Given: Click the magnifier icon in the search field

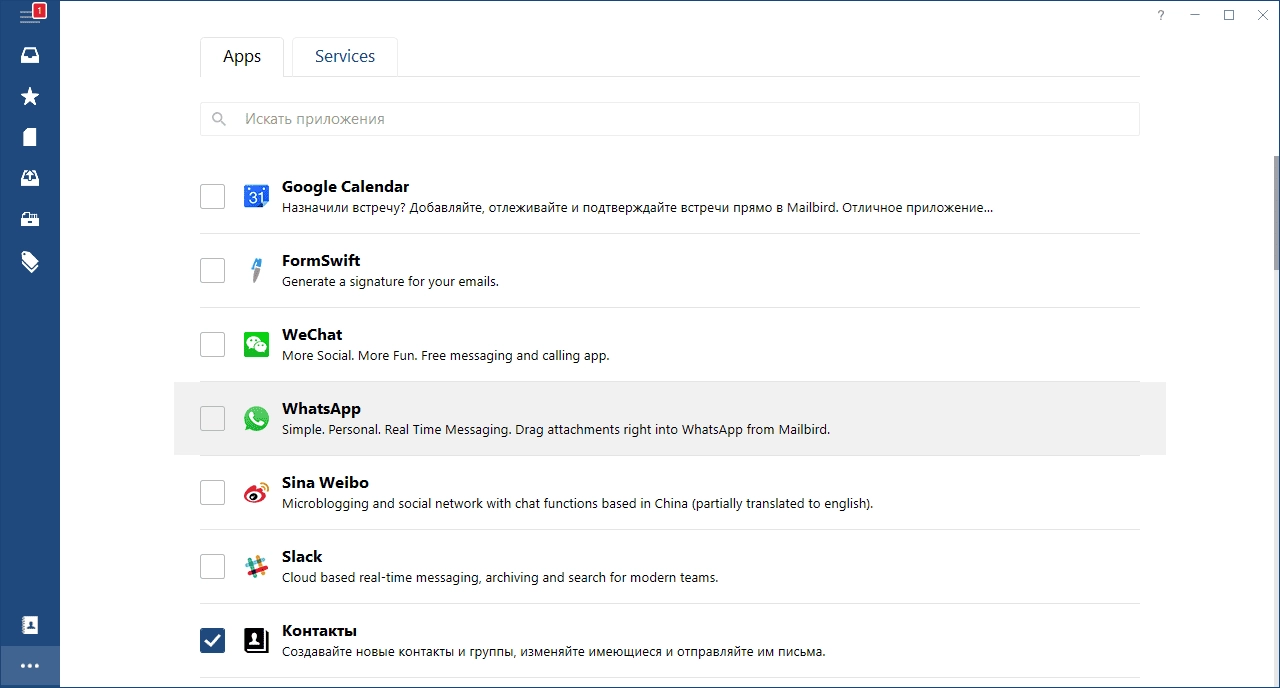Looking at the screenshot, I should pos(219,119).
